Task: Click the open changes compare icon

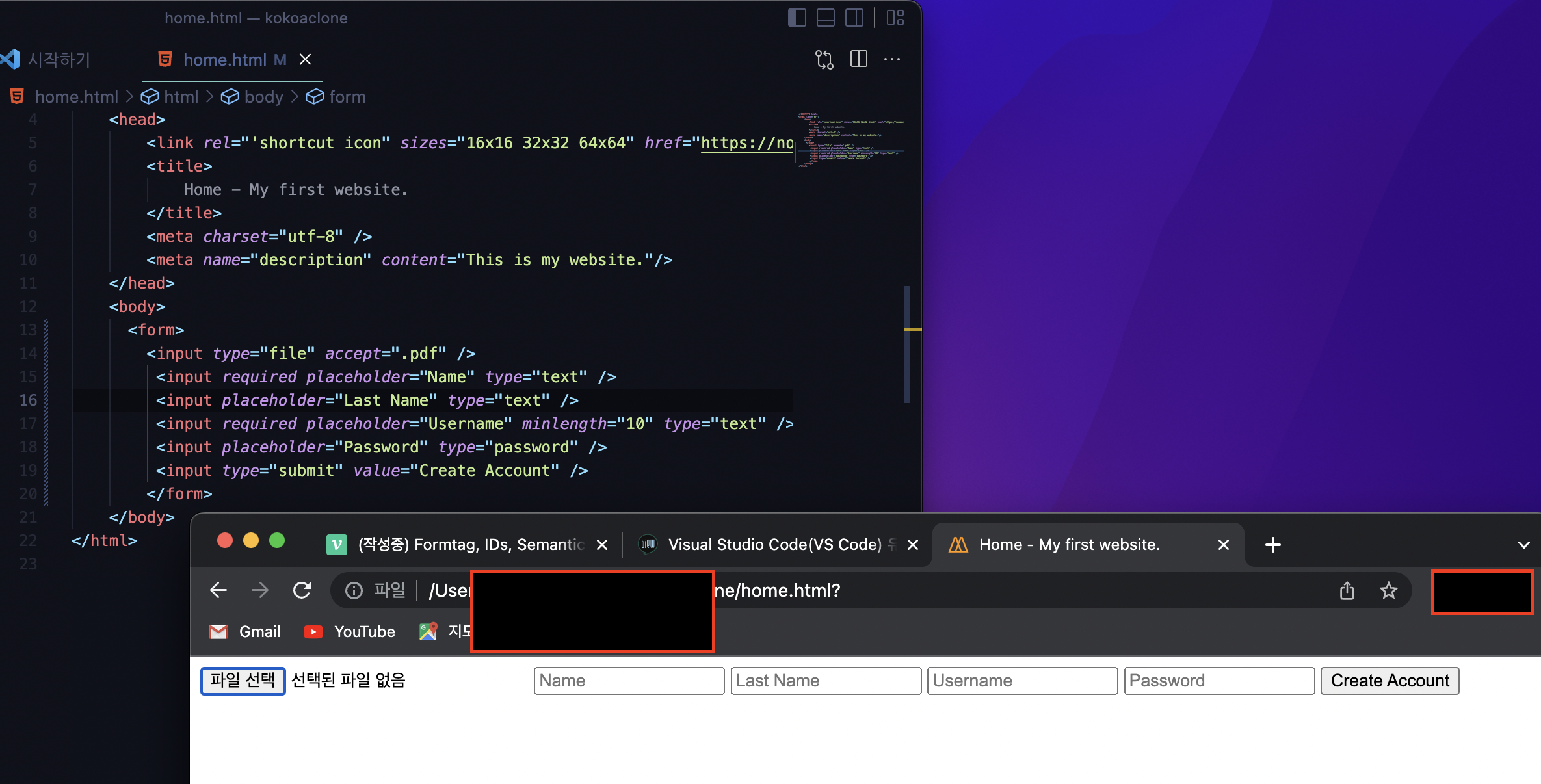Action: (824, 59)
